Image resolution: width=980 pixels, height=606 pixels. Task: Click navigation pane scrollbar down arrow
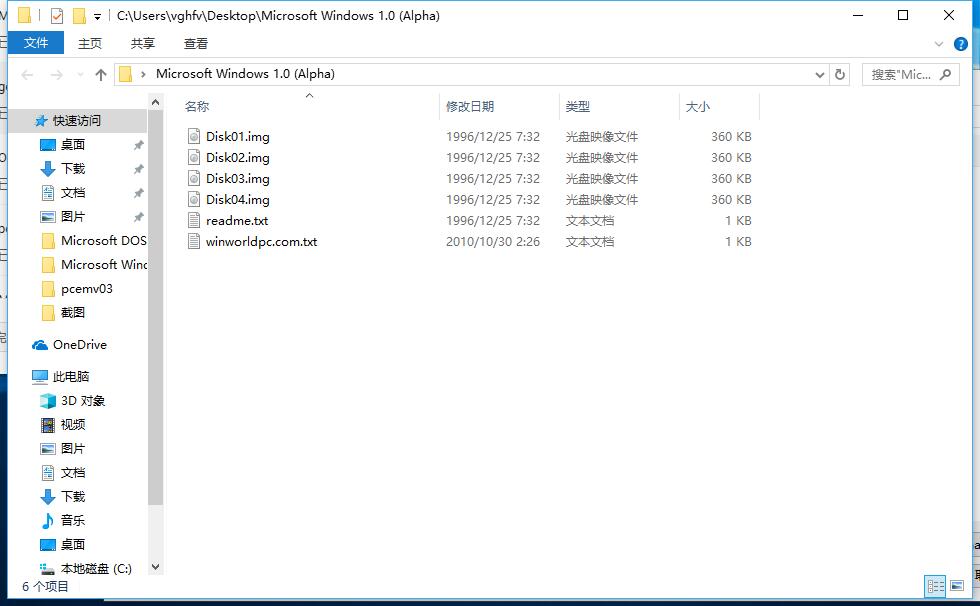click(156, 567)
